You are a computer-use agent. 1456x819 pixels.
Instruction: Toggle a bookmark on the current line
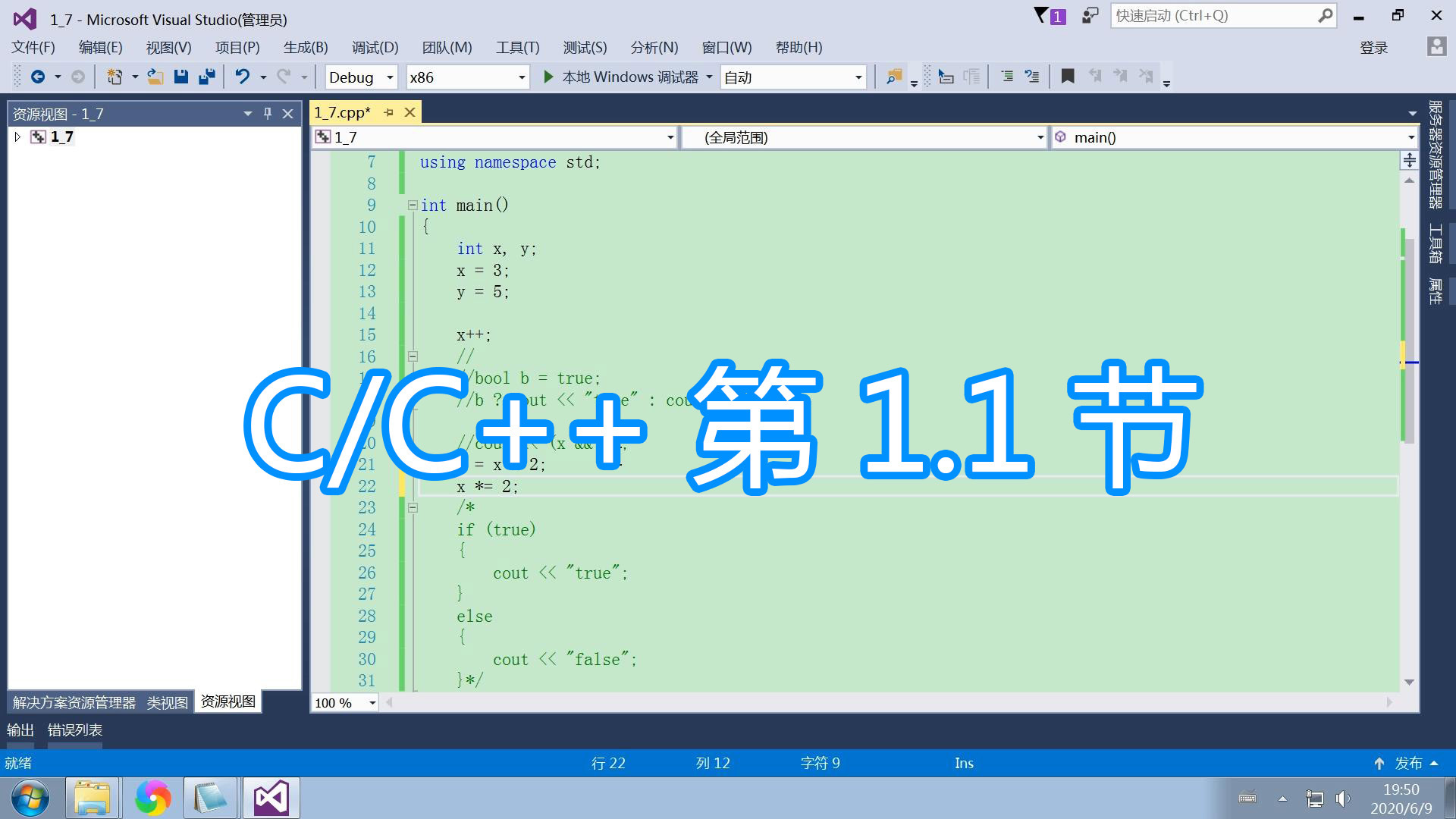(x=1067, y=76)
